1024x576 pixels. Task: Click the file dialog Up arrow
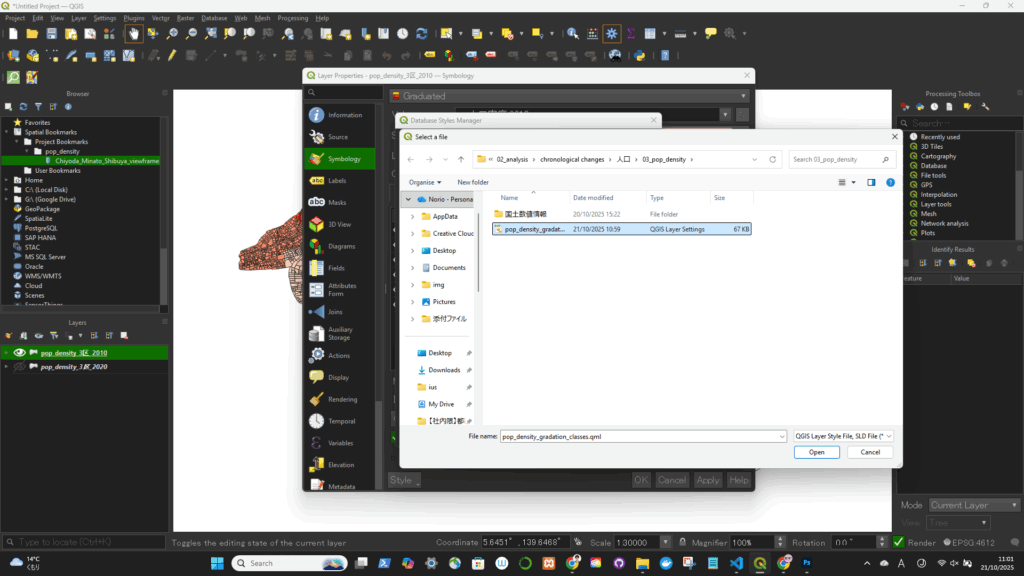[x=460, y=159]
